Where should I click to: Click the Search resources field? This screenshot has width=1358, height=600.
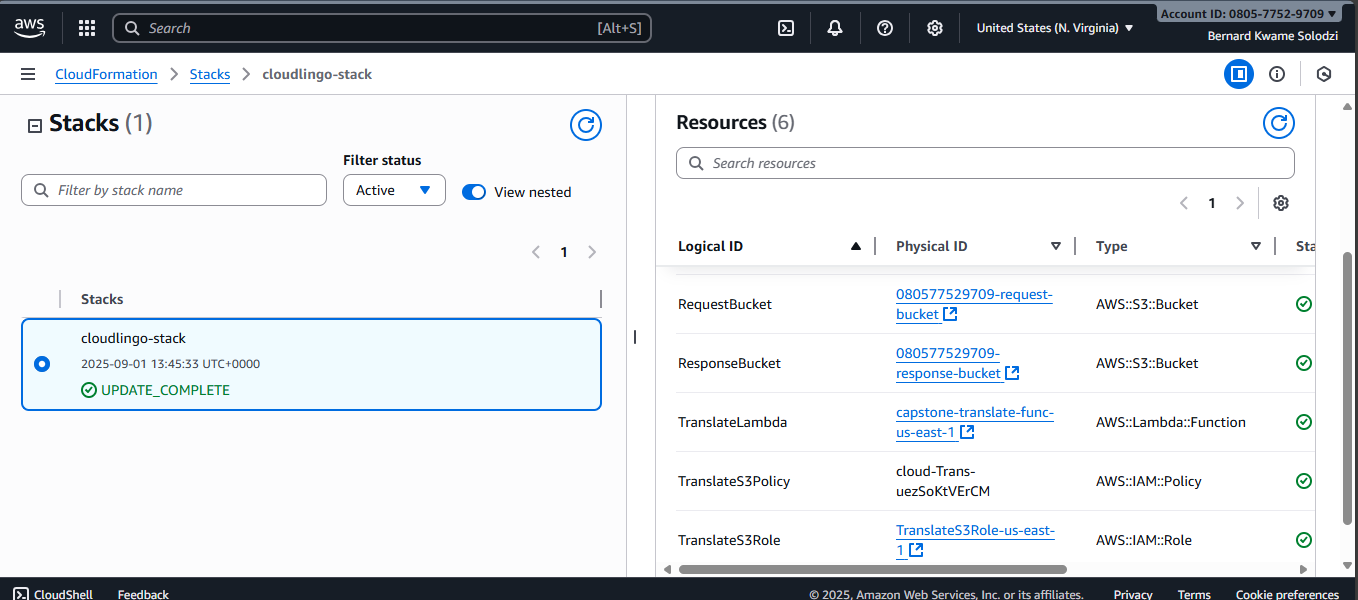click(x=985, y=163)
